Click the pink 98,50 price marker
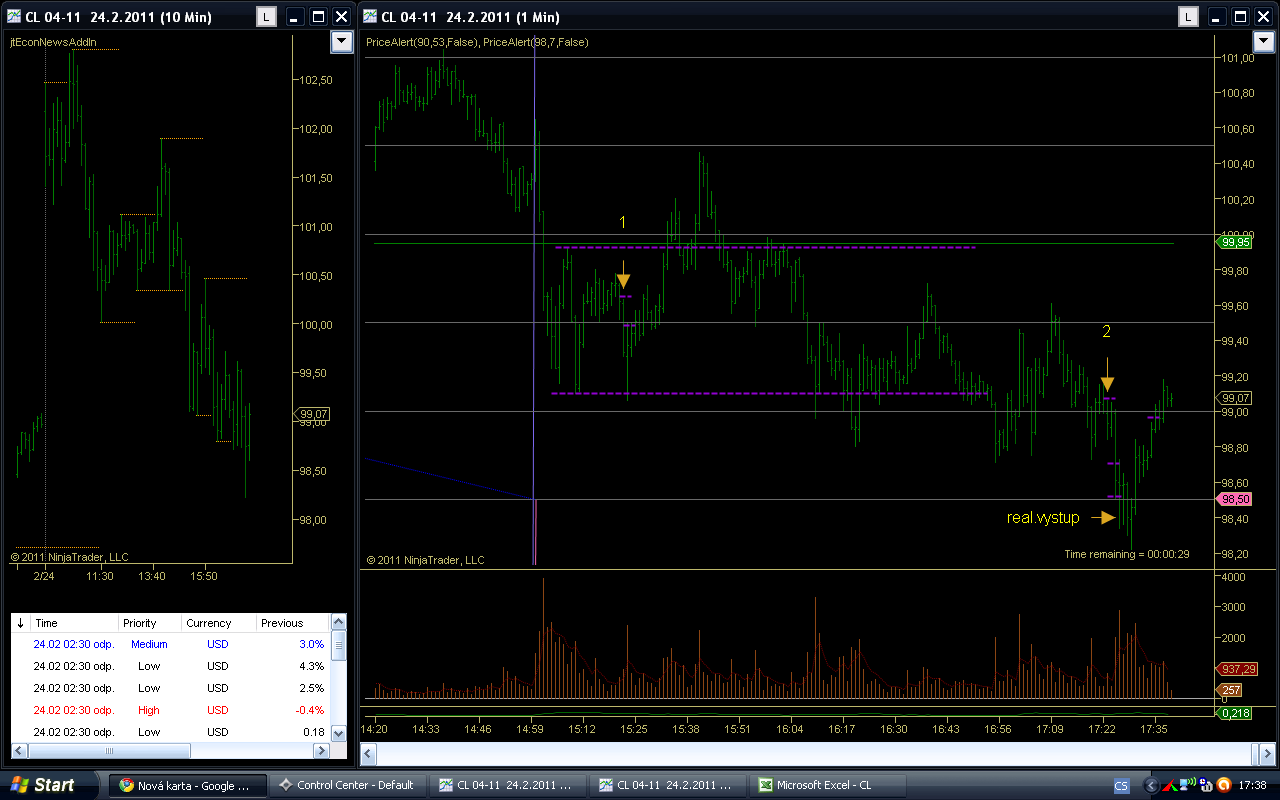 [x=1232, y=499]
